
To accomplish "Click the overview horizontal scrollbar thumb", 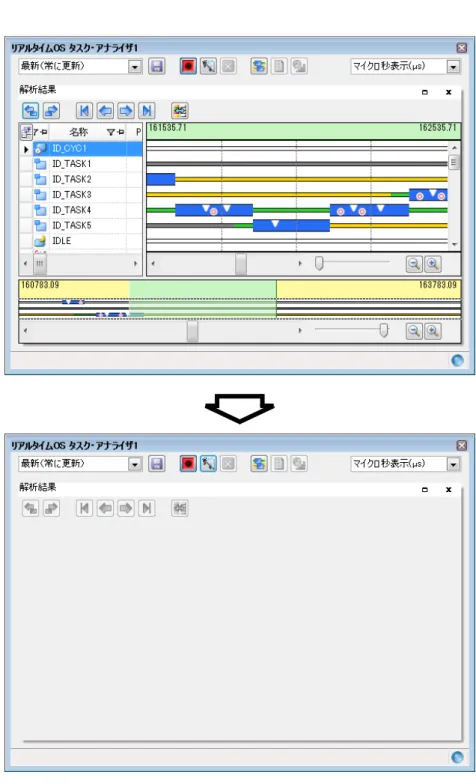I will [x=192, y=331].
